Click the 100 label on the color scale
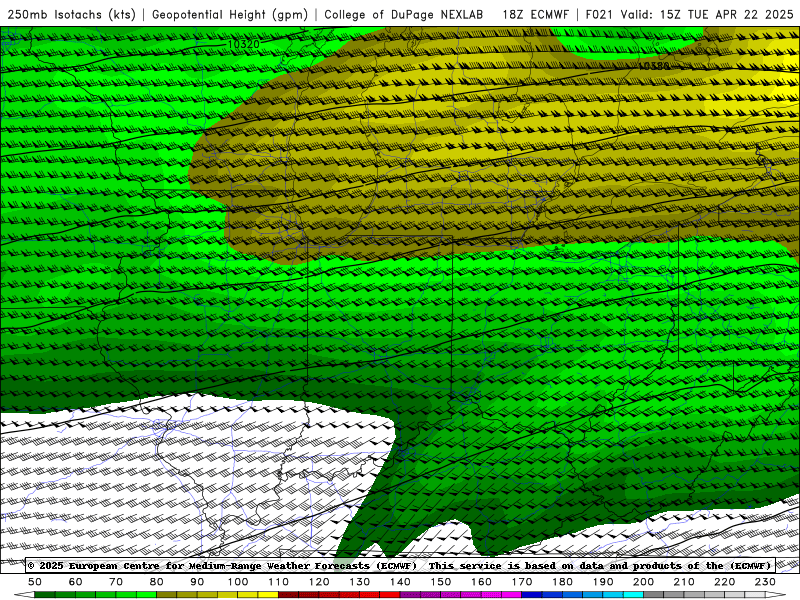 pos(238,582)
